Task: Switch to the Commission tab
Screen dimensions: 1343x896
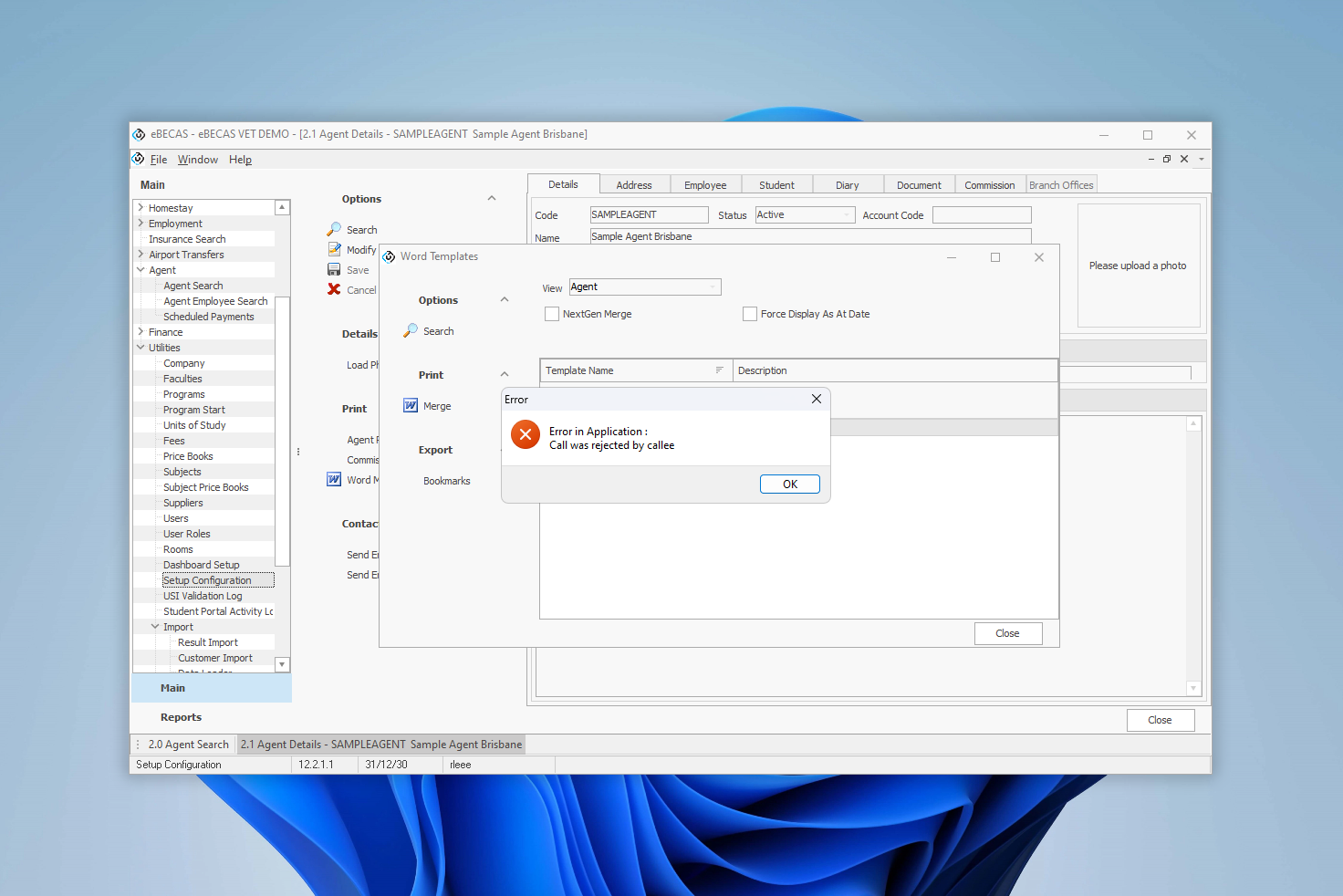Action: 989,185
